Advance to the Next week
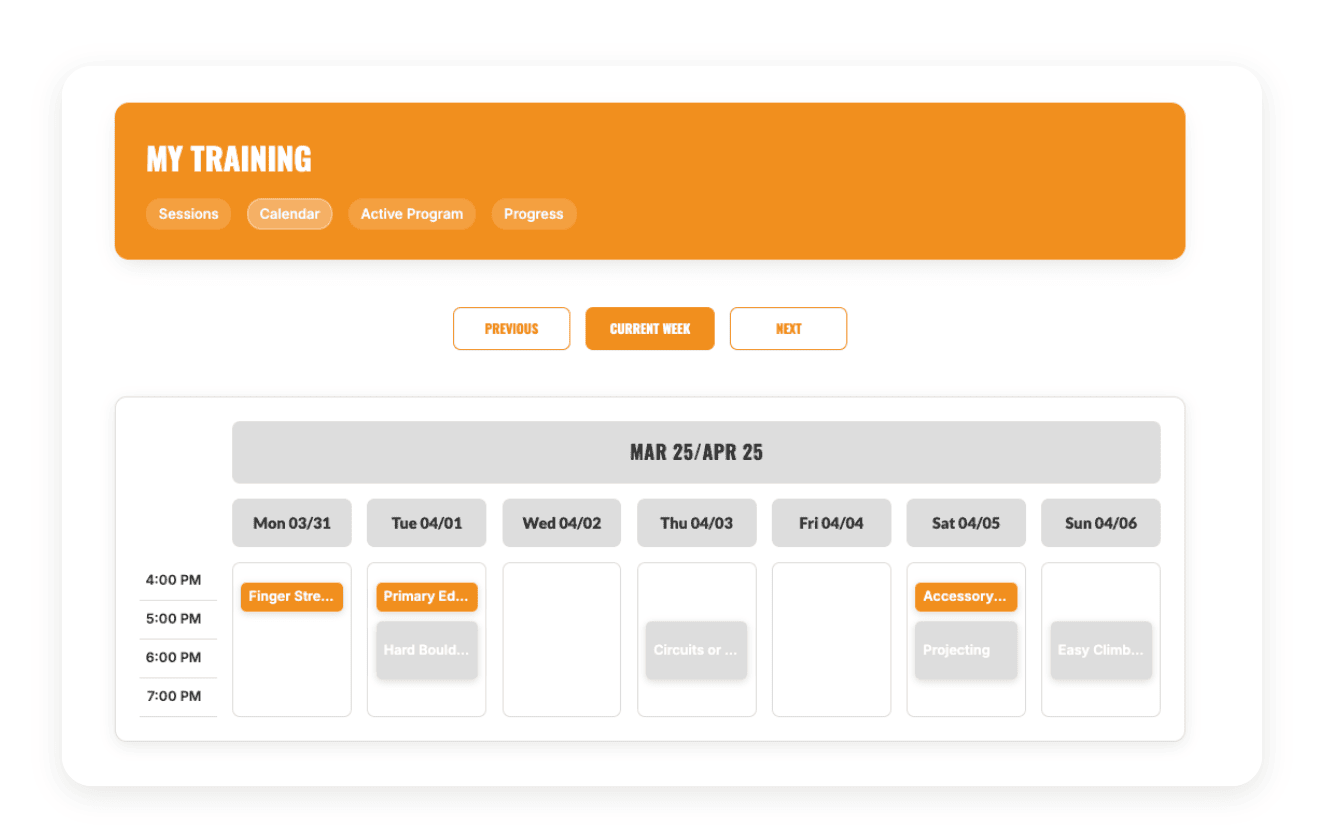Image resolution: width=1318 pixels, height=838 pixels. click(788, 329)
